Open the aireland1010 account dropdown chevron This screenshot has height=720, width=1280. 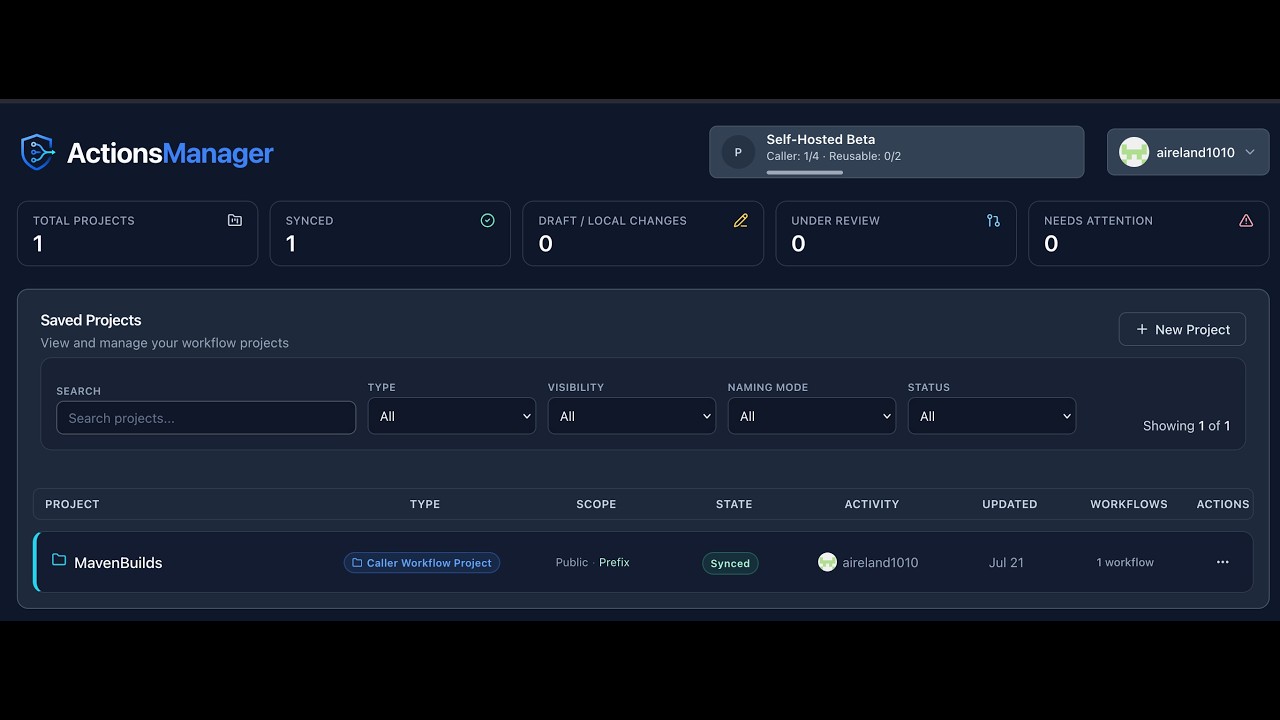(x=1250, y=152)
